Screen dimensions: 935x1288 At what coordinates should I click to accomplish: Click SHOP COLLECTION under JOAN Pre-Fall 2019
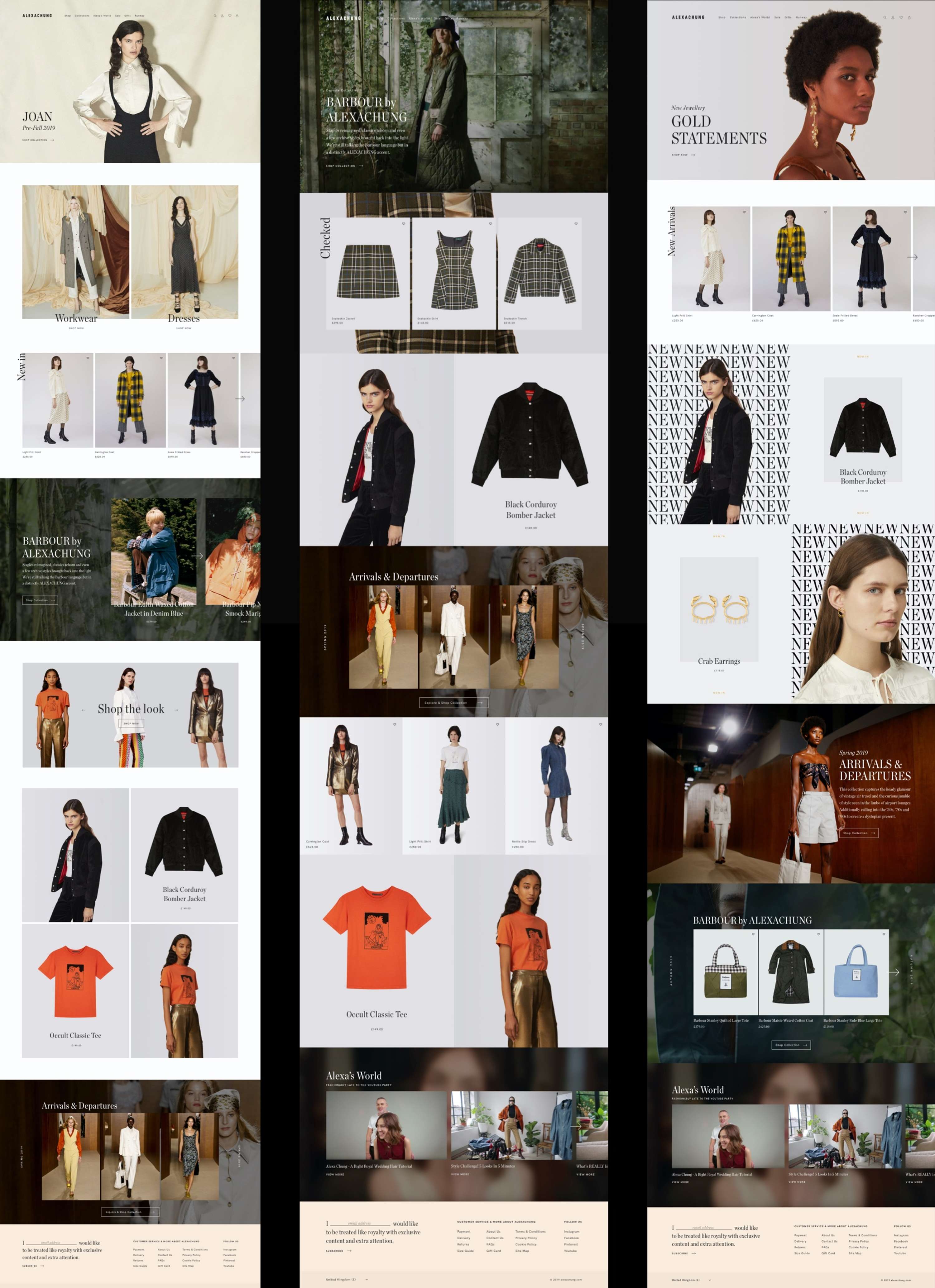point(38,140)
